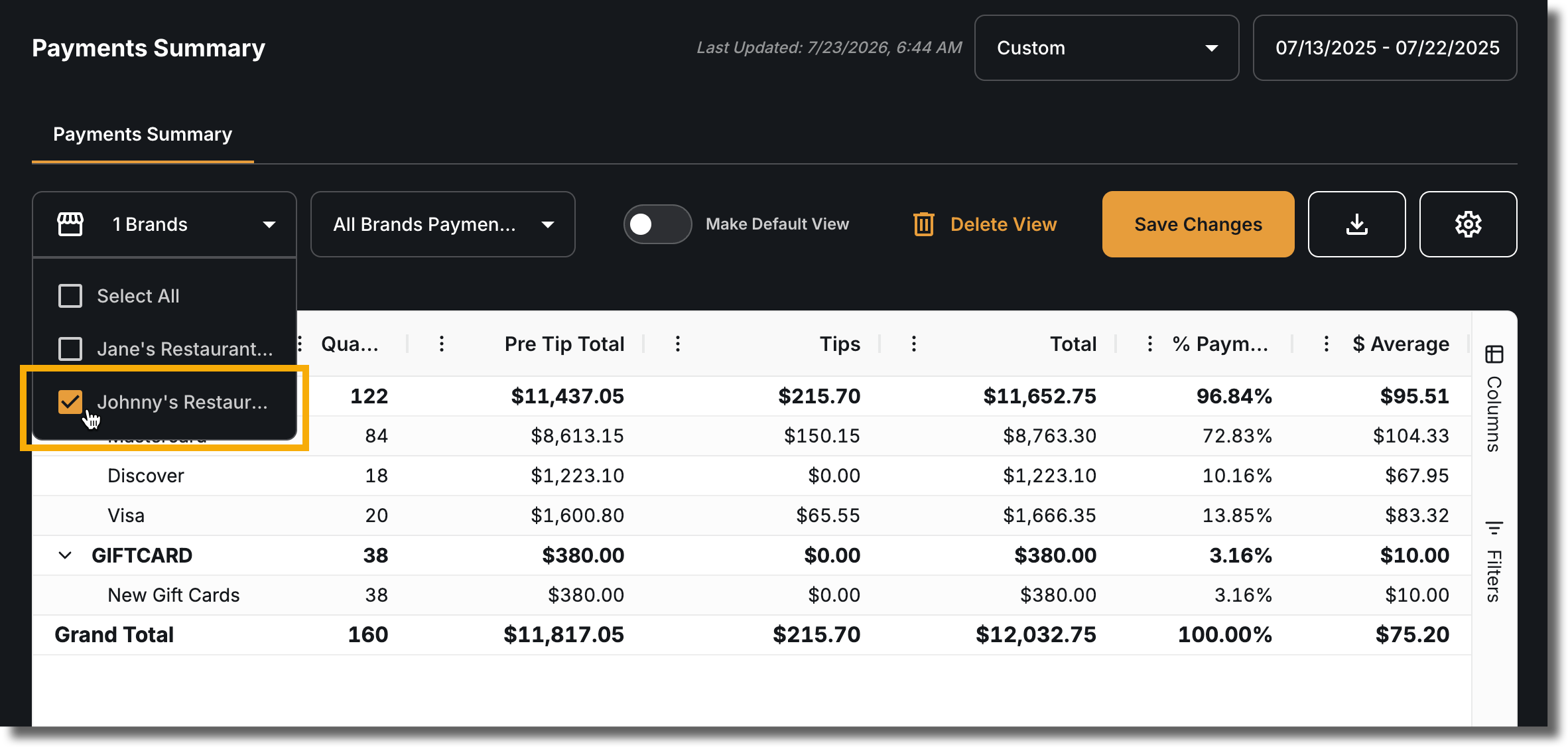The image size is (1568, 747).
Task: Click the $11,817.05 grand pre tip cell
Action: click(564, 635)
